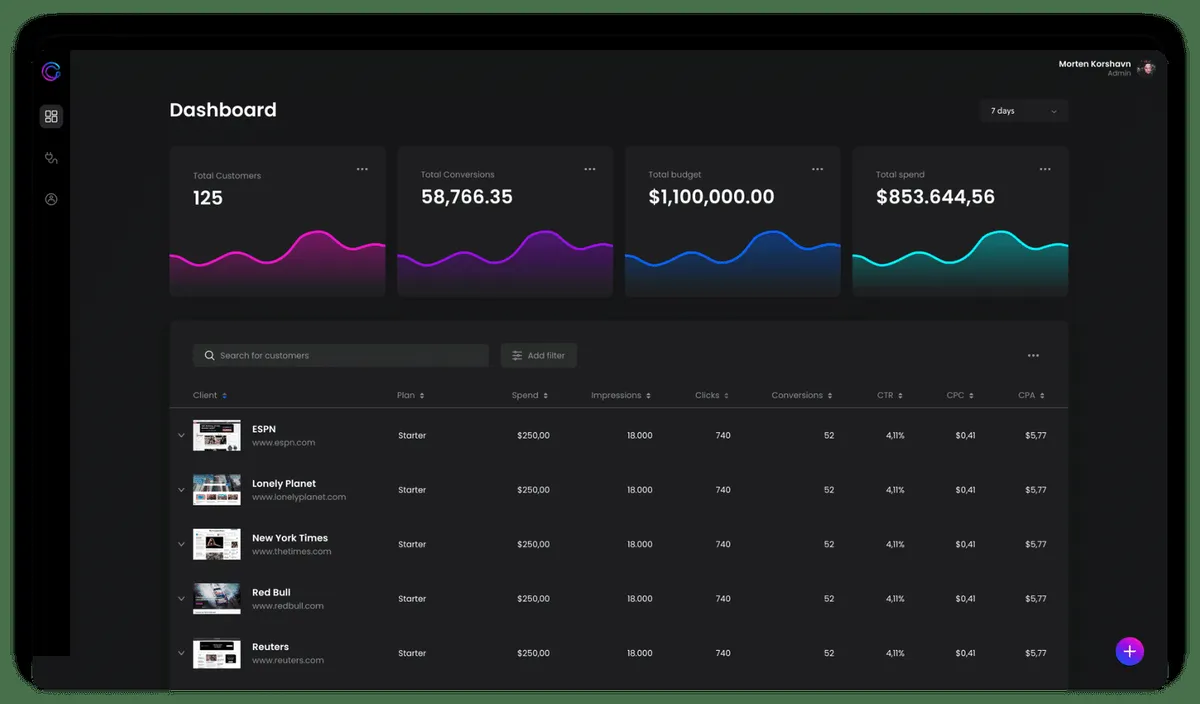The width and height of the screenshot is (1200, 704).
Task: Open Total Customers card three-dot menu
Action: pos(362,170)
